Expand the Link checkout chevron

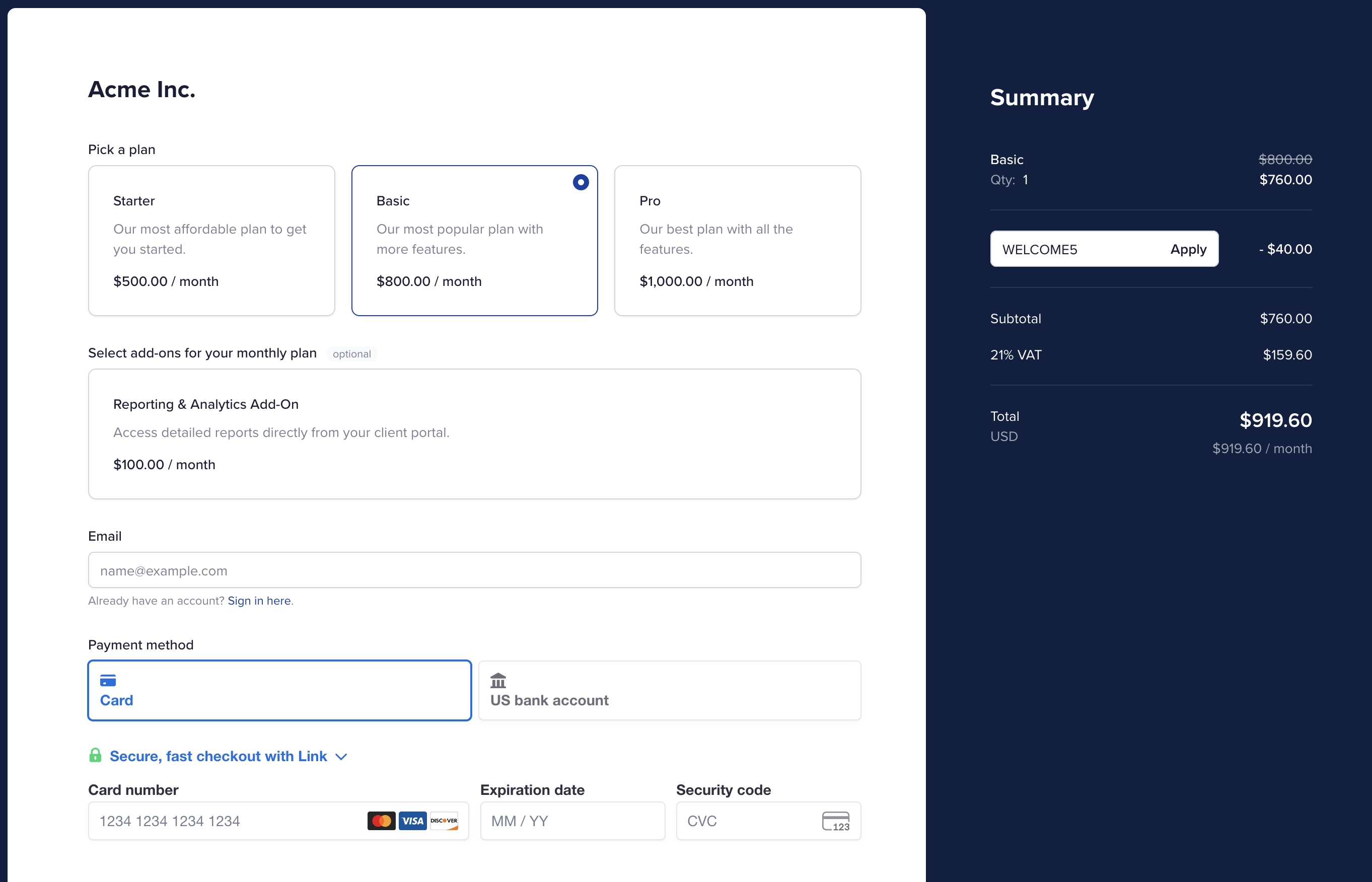click(x=341, y=757)
